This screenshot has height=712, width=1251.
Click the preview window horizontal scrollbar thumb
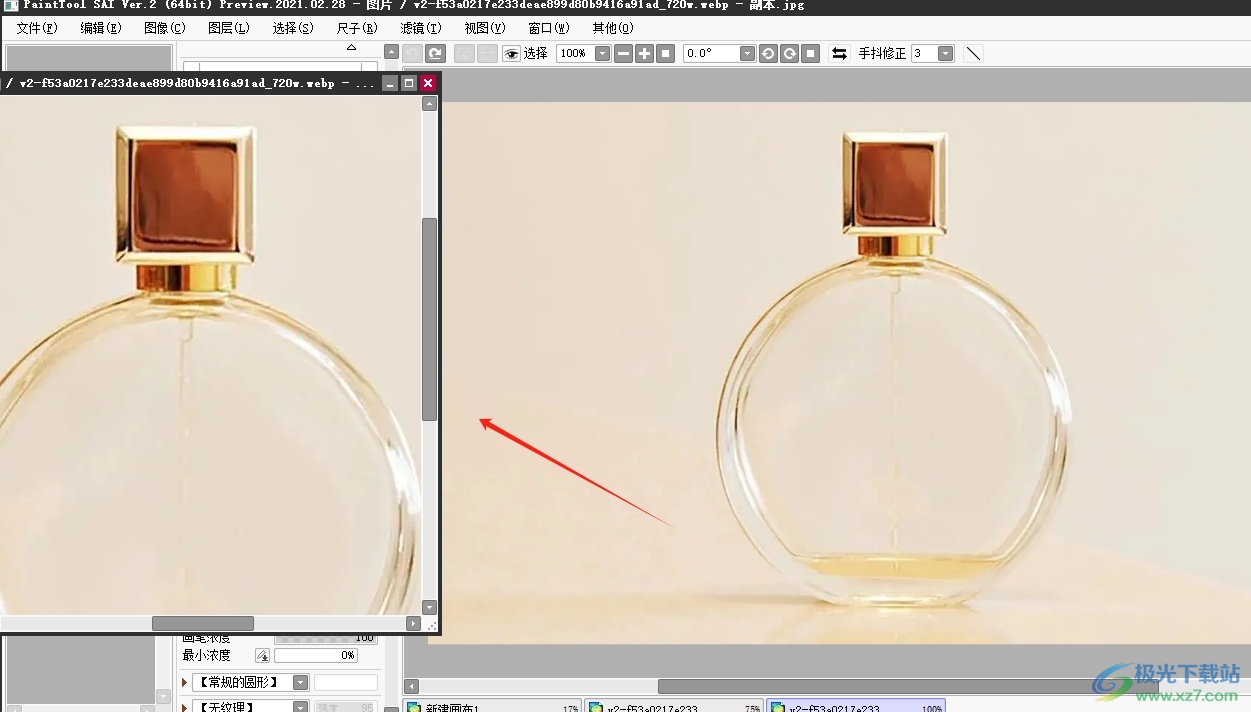[x=203, y=623]
